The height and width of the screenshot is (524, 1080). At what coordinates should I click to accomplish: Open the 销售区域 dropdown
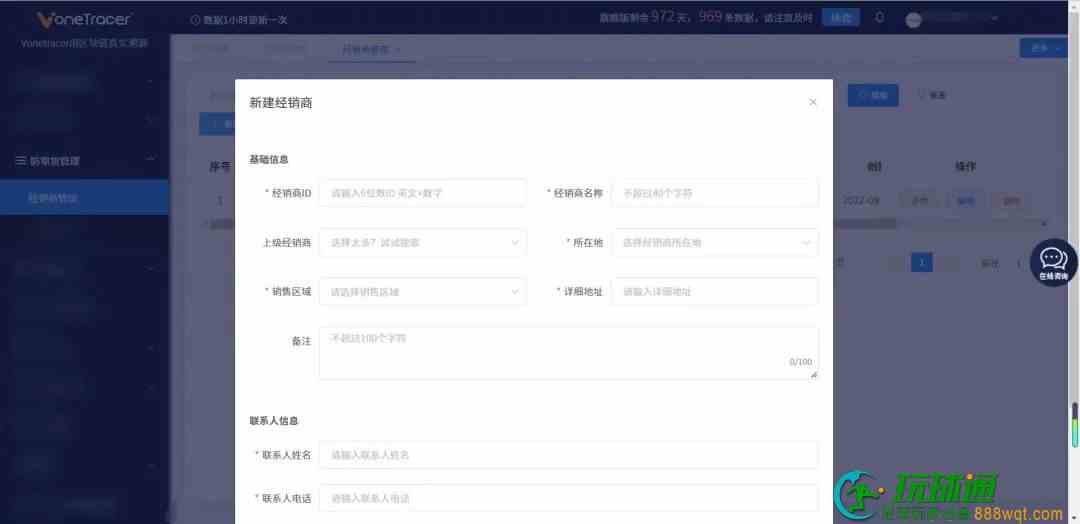[x=423, y=292]
